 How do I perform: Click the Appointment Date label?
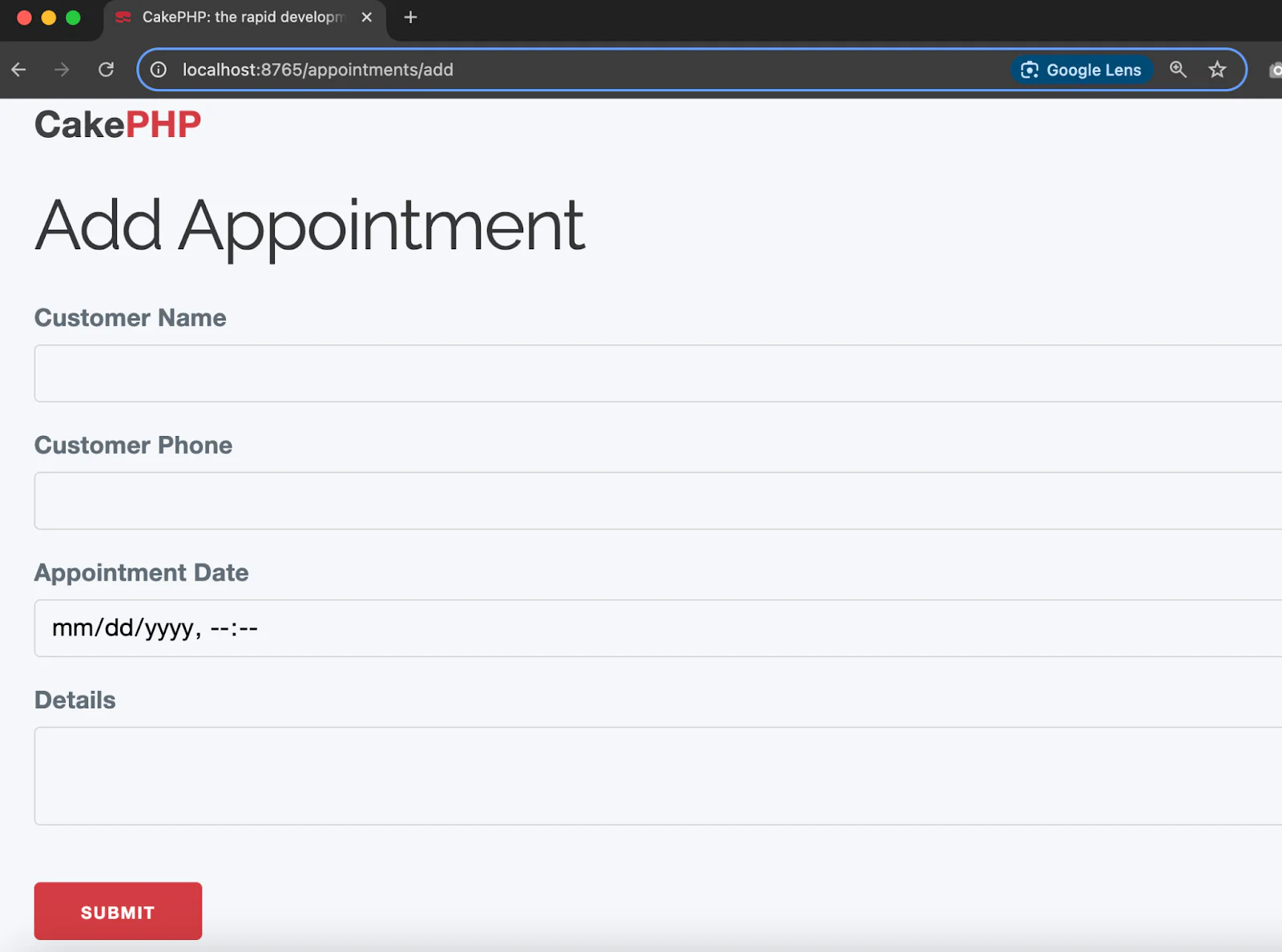click(141, 573)
